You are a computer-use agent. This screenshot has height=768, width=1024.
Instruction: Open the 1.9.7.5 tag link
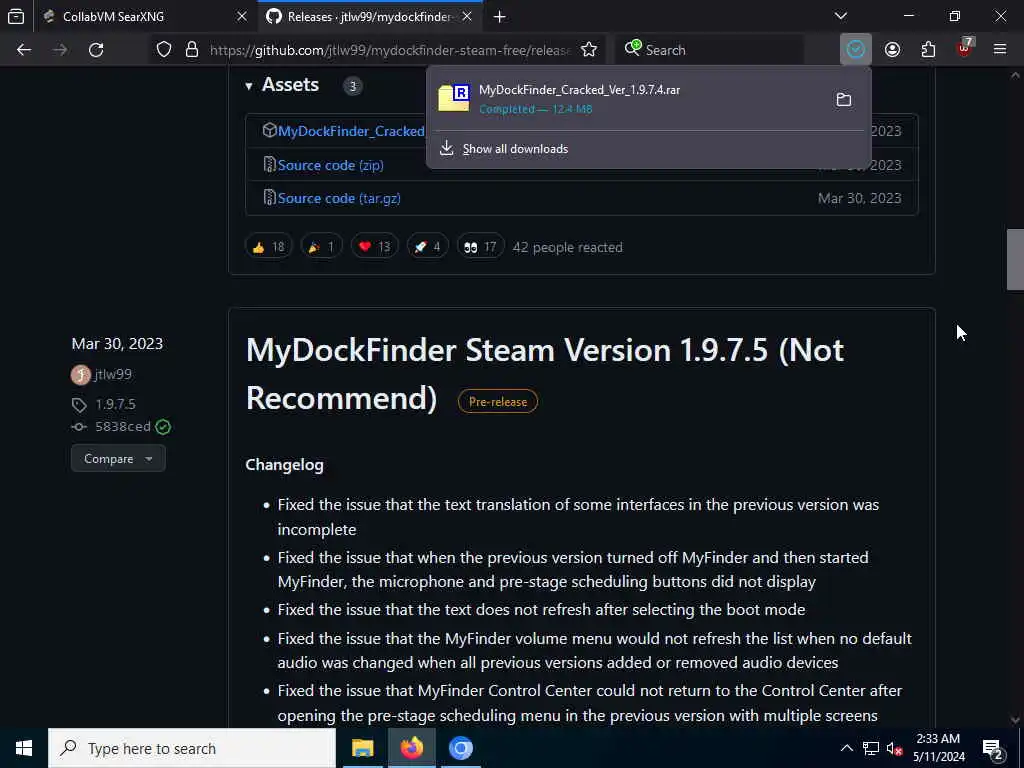(116, 404)
